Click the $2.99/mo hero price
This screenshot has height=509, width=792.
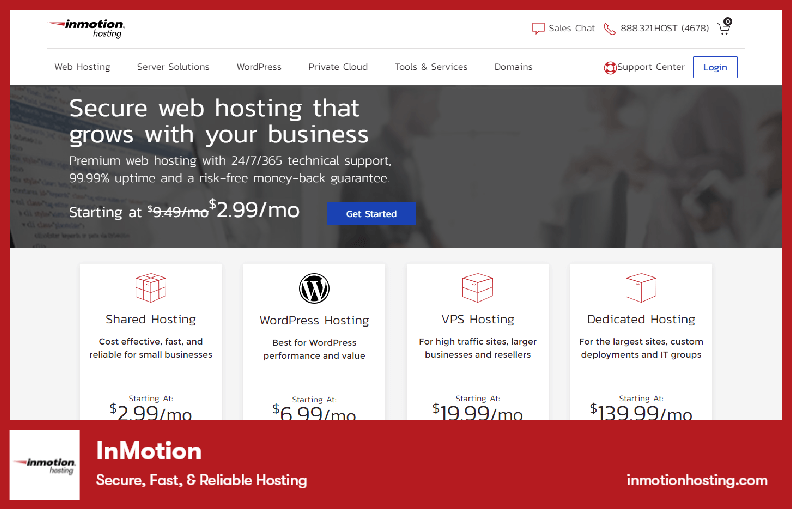[255, 210]
